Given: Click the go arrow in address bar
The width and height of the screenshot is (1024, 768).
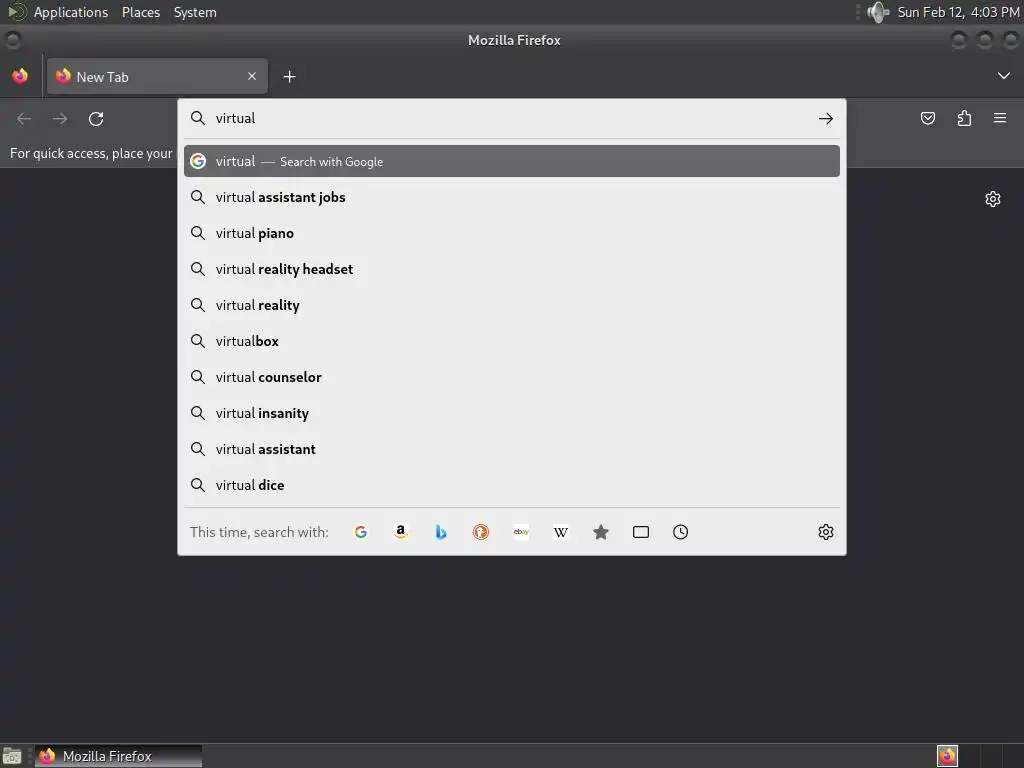Looking at the screenshot, I should 825,118.
